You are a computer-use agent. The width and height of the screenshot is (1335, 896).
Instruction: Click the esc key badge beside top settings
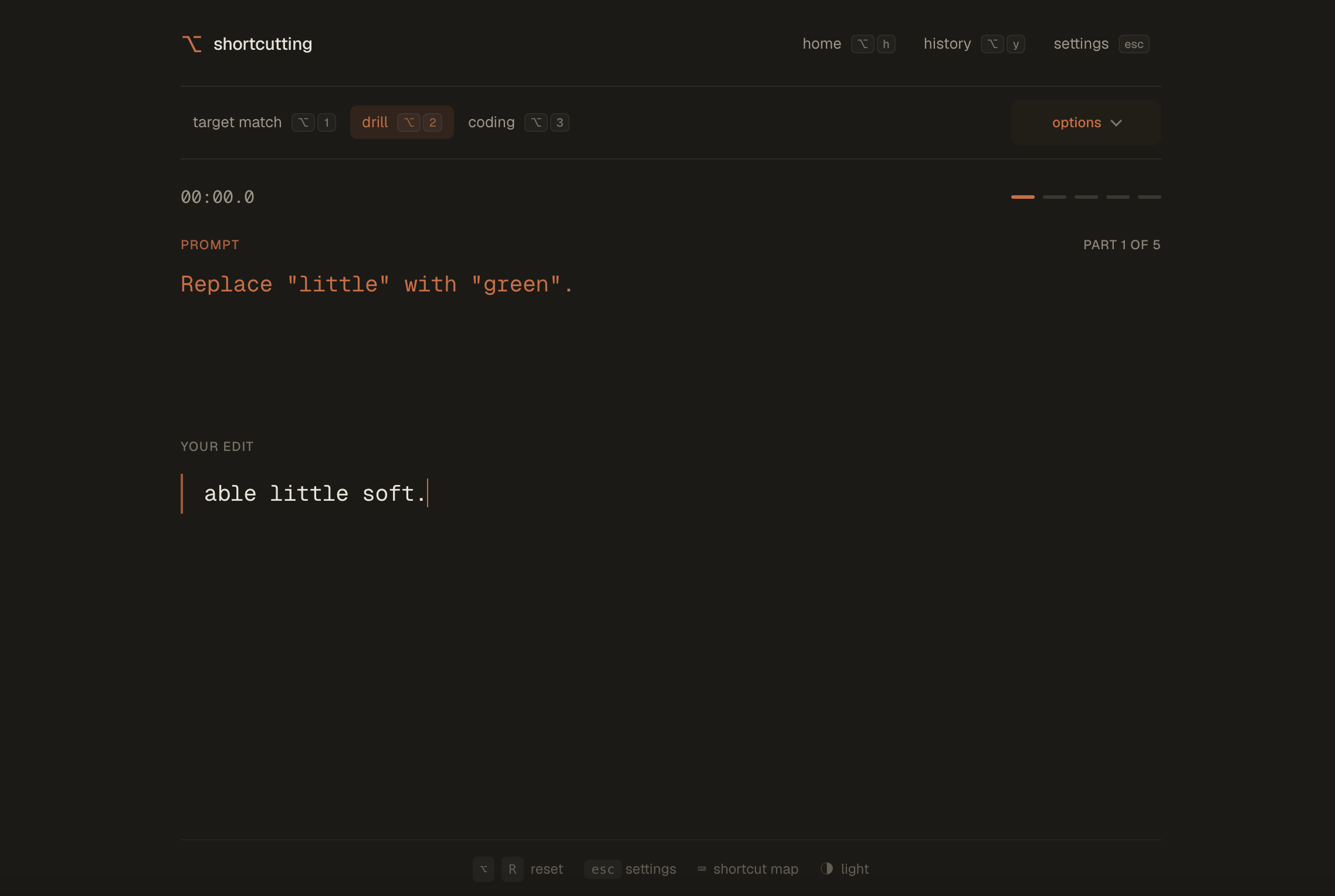tap(1134, 44)
